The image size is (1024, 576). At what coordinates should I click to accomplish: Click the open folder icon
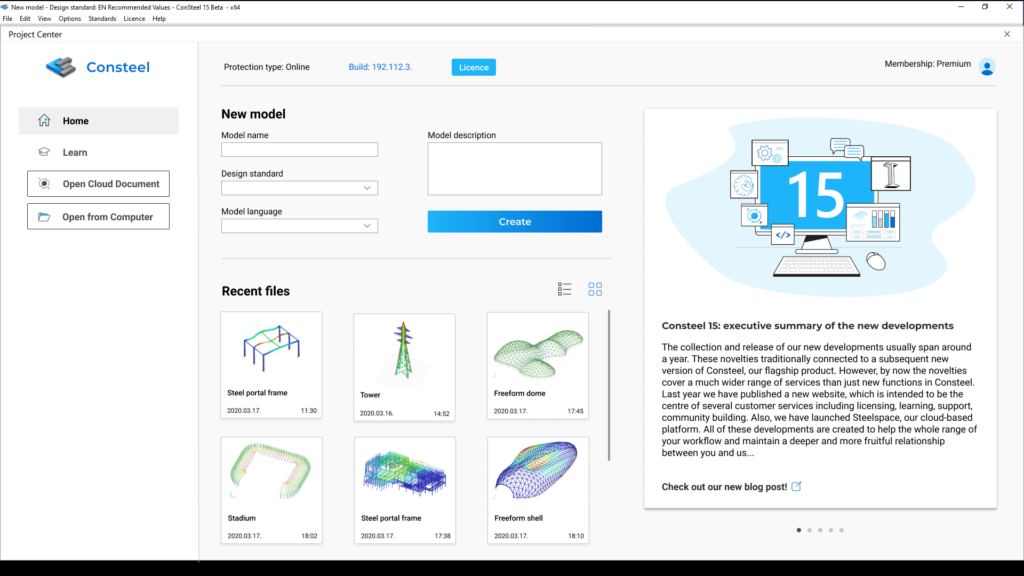pos(44,216)
